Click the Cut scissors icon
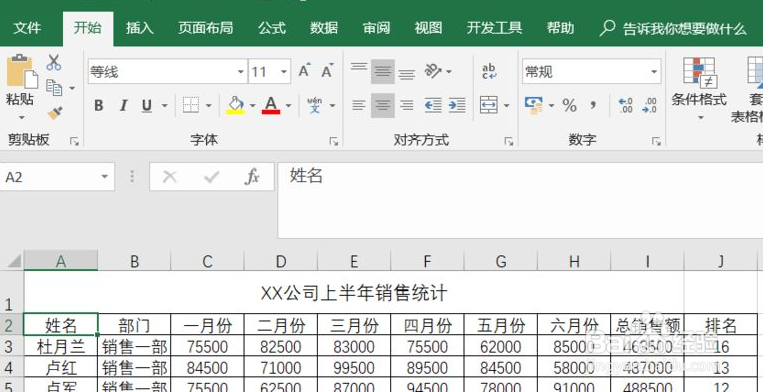Image resolution: width=763 pixels, height=392 pixels. tap(54, 63)
